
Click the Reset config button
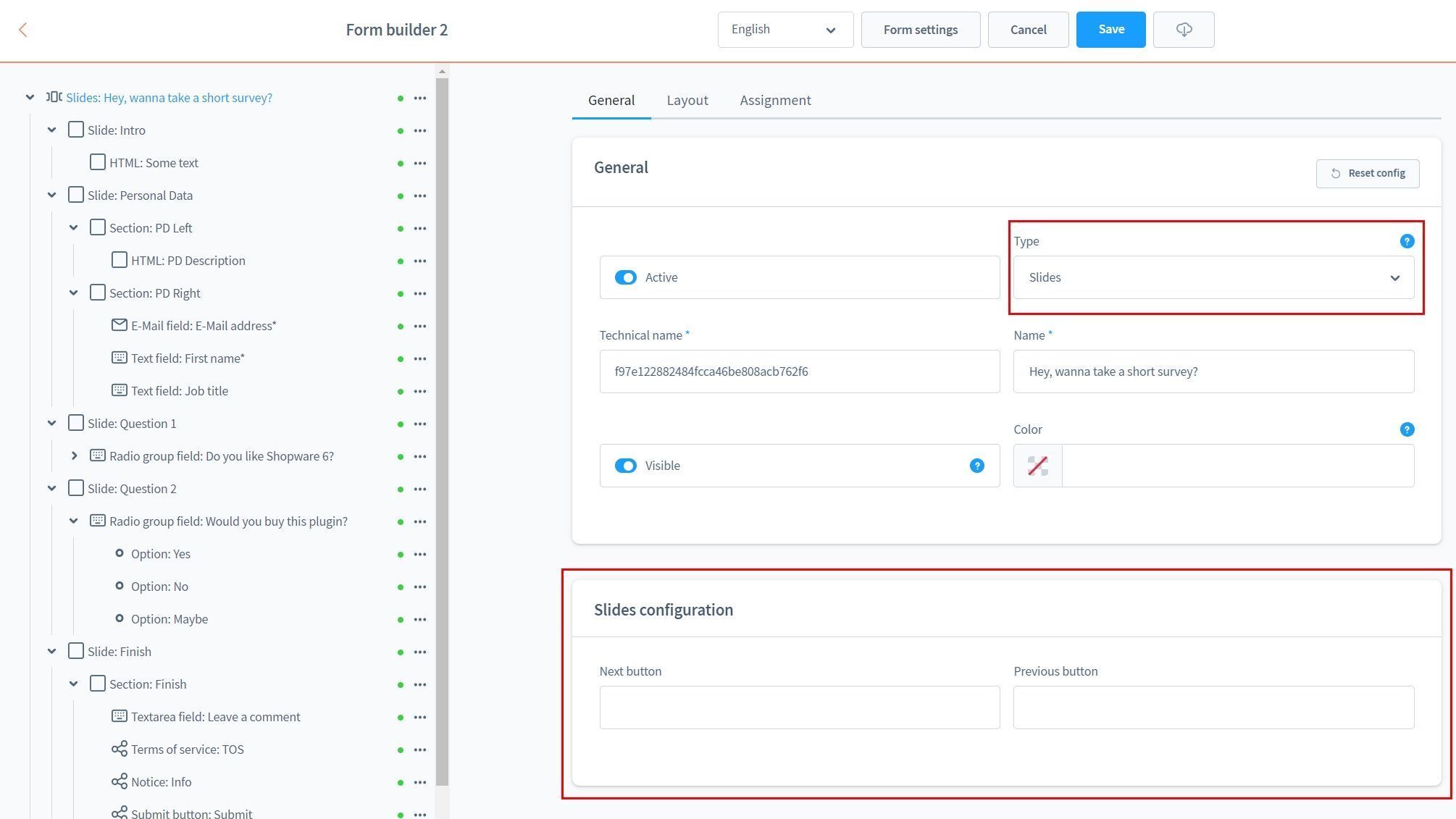click(x=1367, y=173)
